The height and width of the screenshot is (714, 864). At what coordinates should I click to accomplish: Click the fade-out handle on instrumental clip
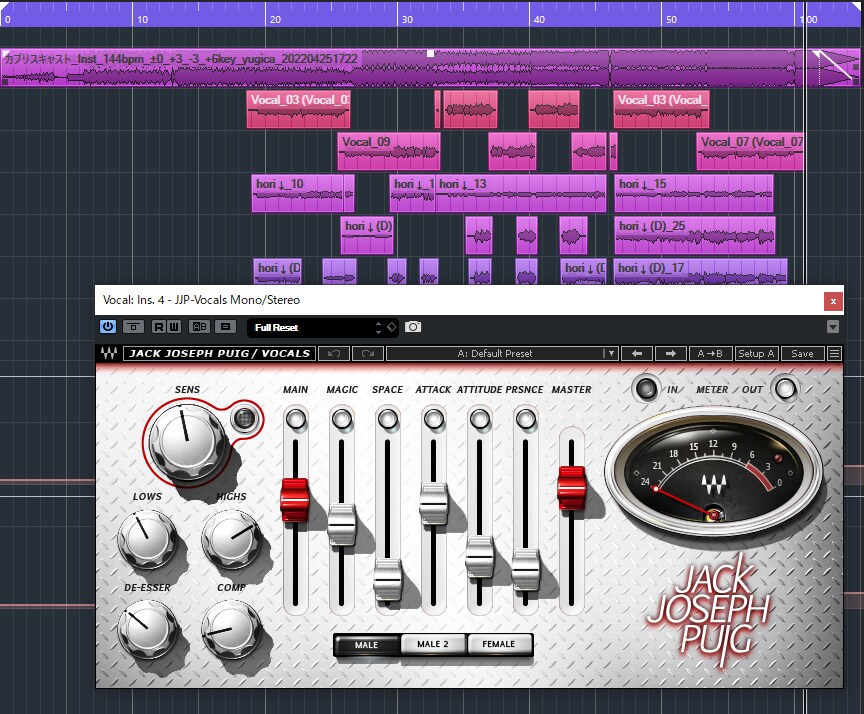pos(817,53)
